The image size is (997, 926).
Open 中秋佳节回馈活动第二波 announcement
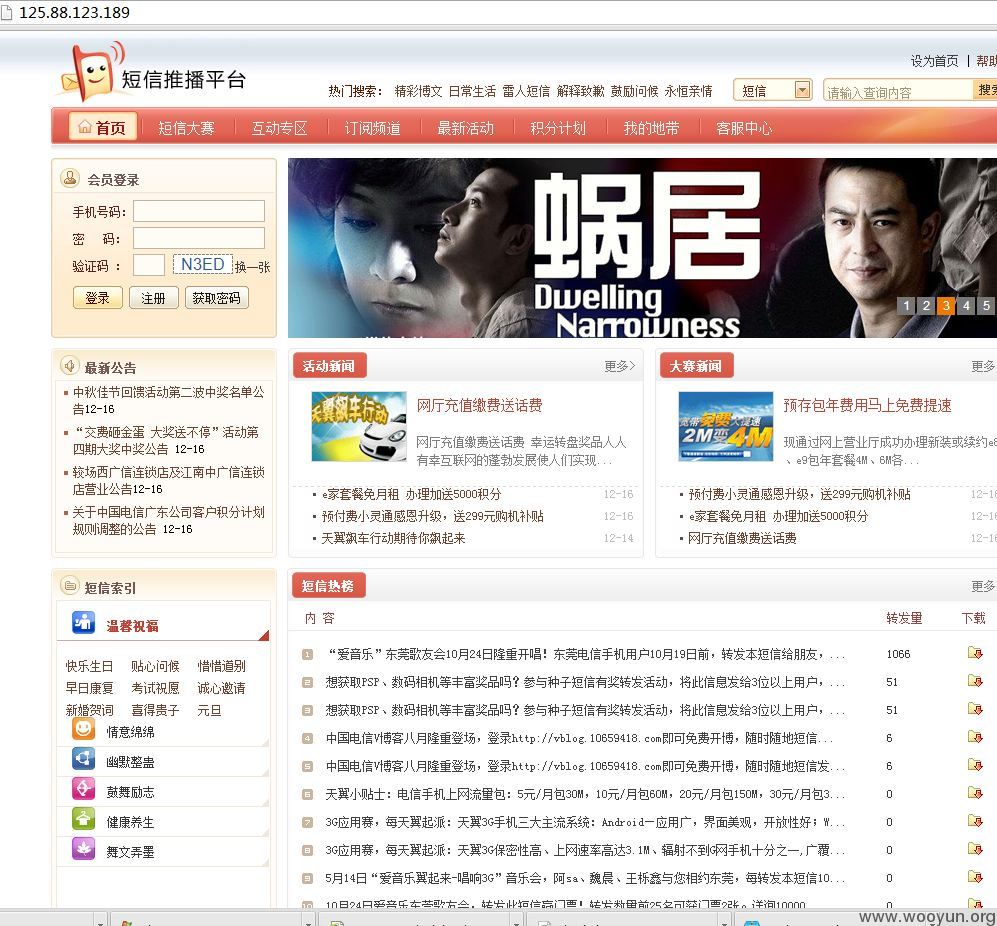click(168, 400)
